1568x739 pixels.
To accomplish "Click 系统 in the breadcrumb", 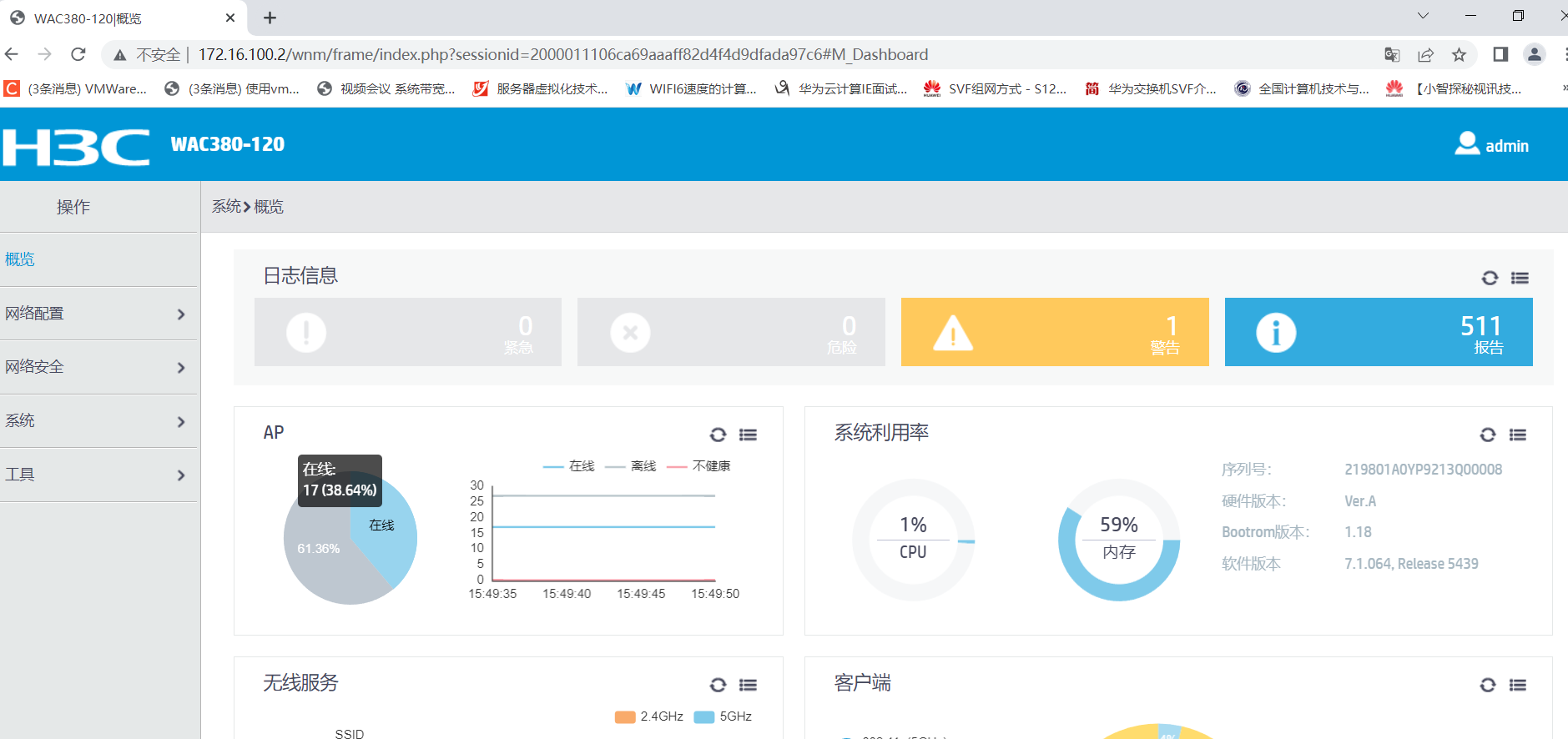I will (x=226, y=206).
